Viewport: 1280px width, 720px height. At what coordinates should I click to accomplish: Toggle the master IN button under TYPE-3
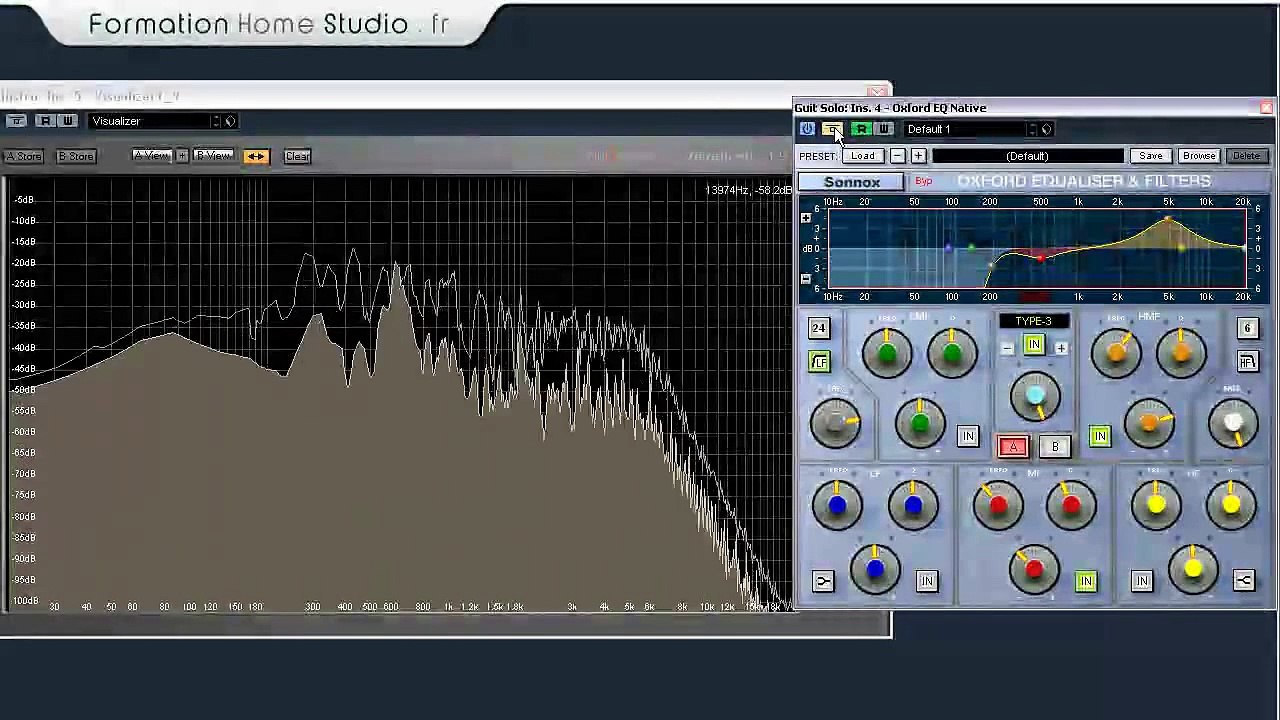(1033, 346)
